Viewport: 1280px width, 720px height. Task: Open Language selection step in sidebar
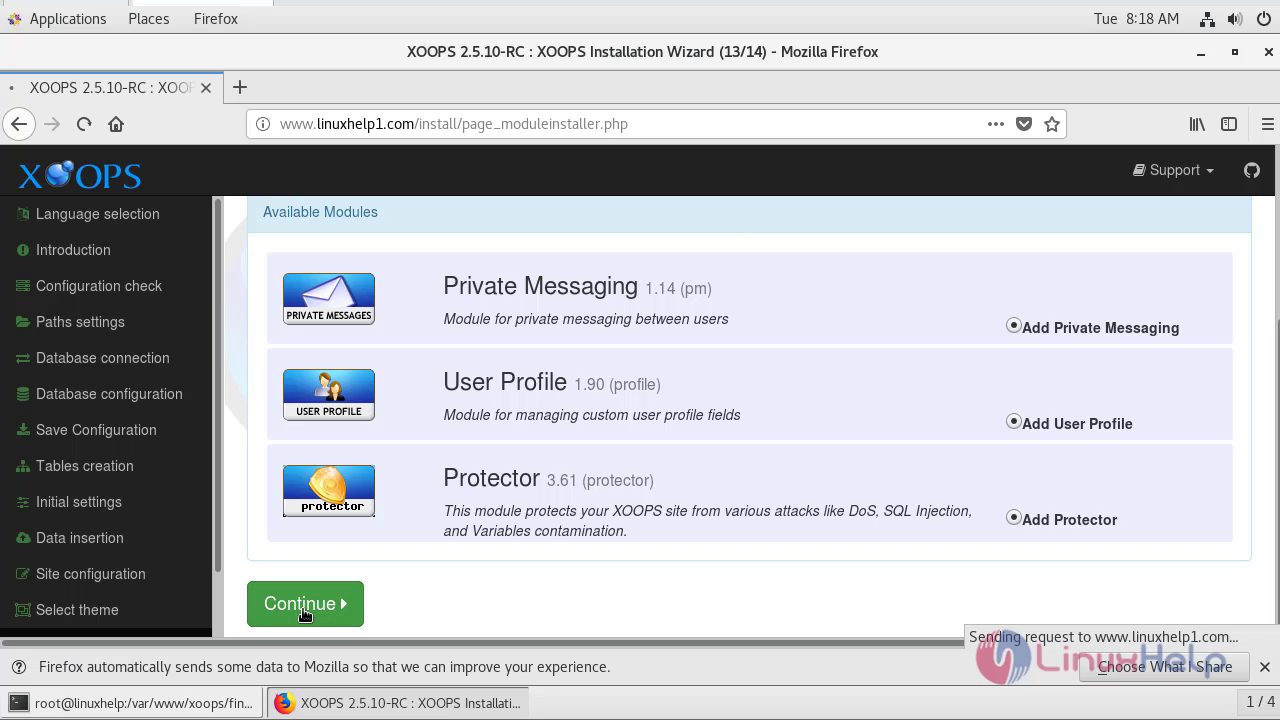tap(97, 214)
